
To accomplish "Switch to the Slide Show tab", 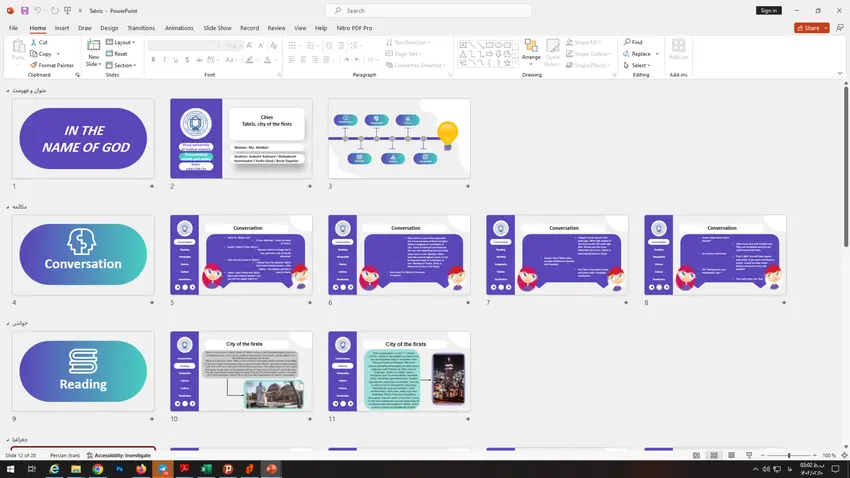I will pos(217,28).
